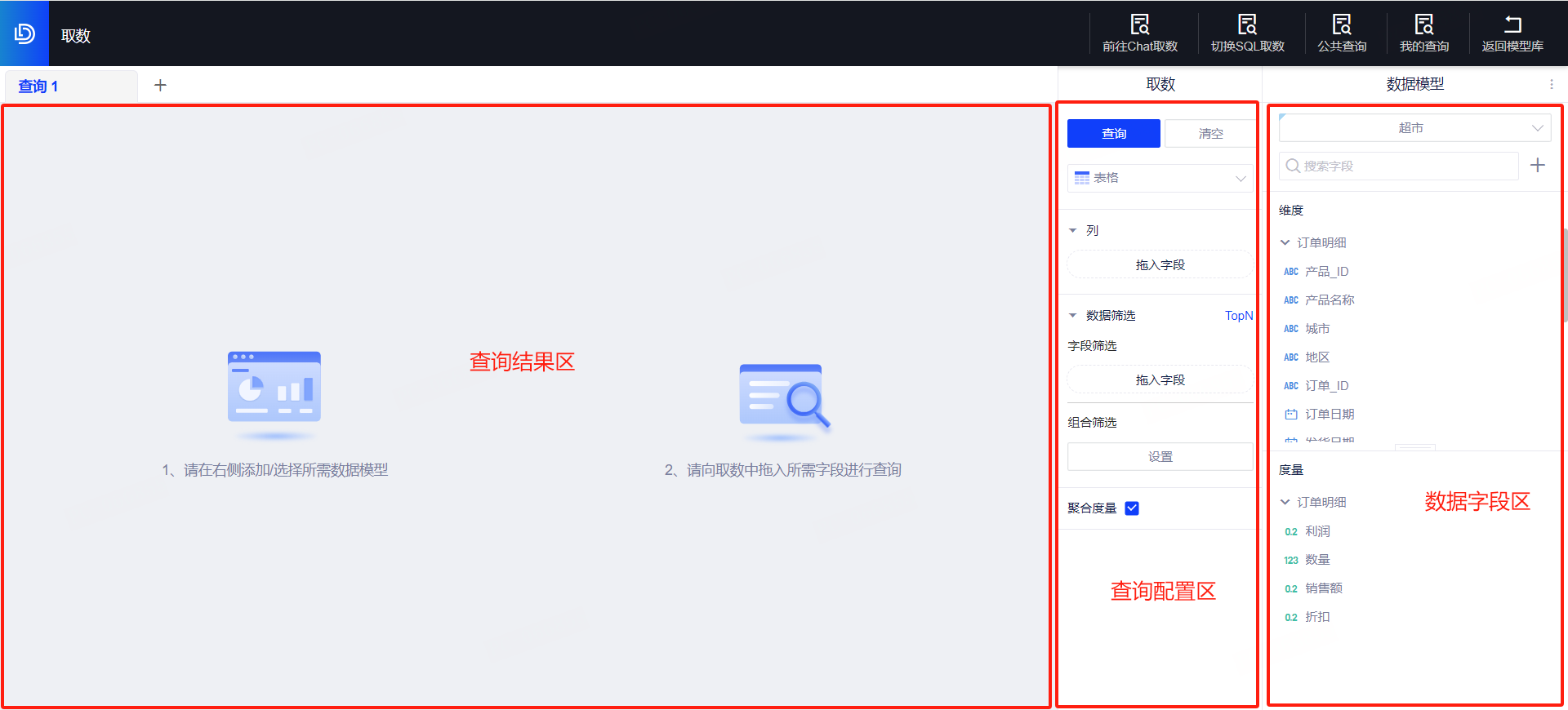Viewport: 1568px width, 710px height.
Task: Click the 返回模型库 icon
Action: coord(1512,24)
